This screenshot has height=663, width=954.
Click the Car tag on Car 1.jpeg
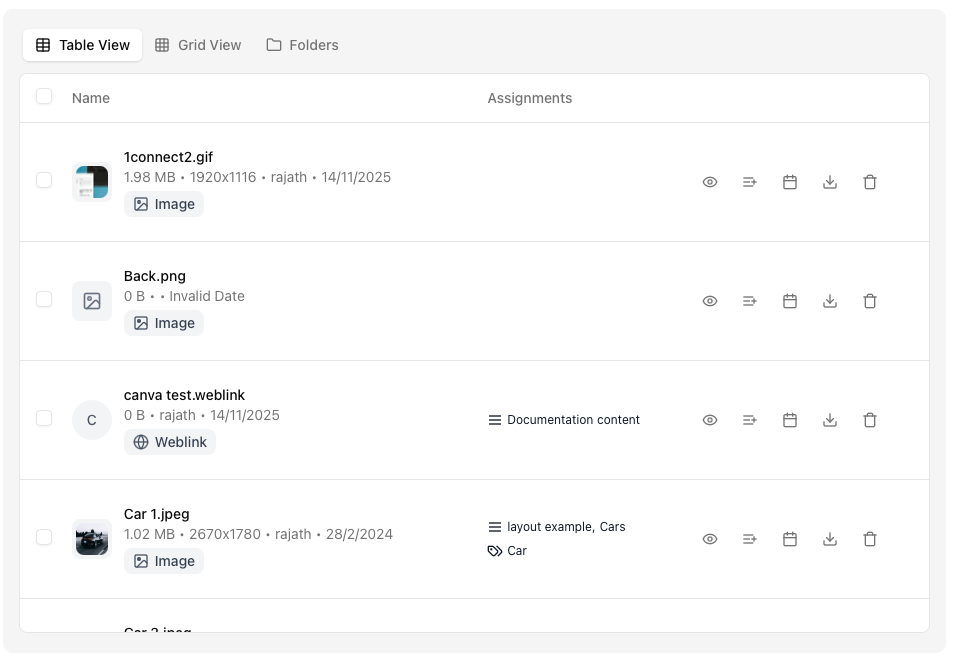pos(516,551)
